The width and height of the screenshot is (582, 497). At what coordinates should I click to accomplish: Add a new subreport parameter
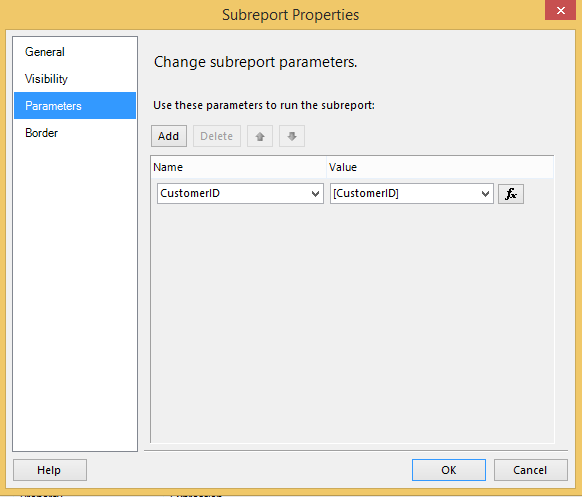(169, 136)
